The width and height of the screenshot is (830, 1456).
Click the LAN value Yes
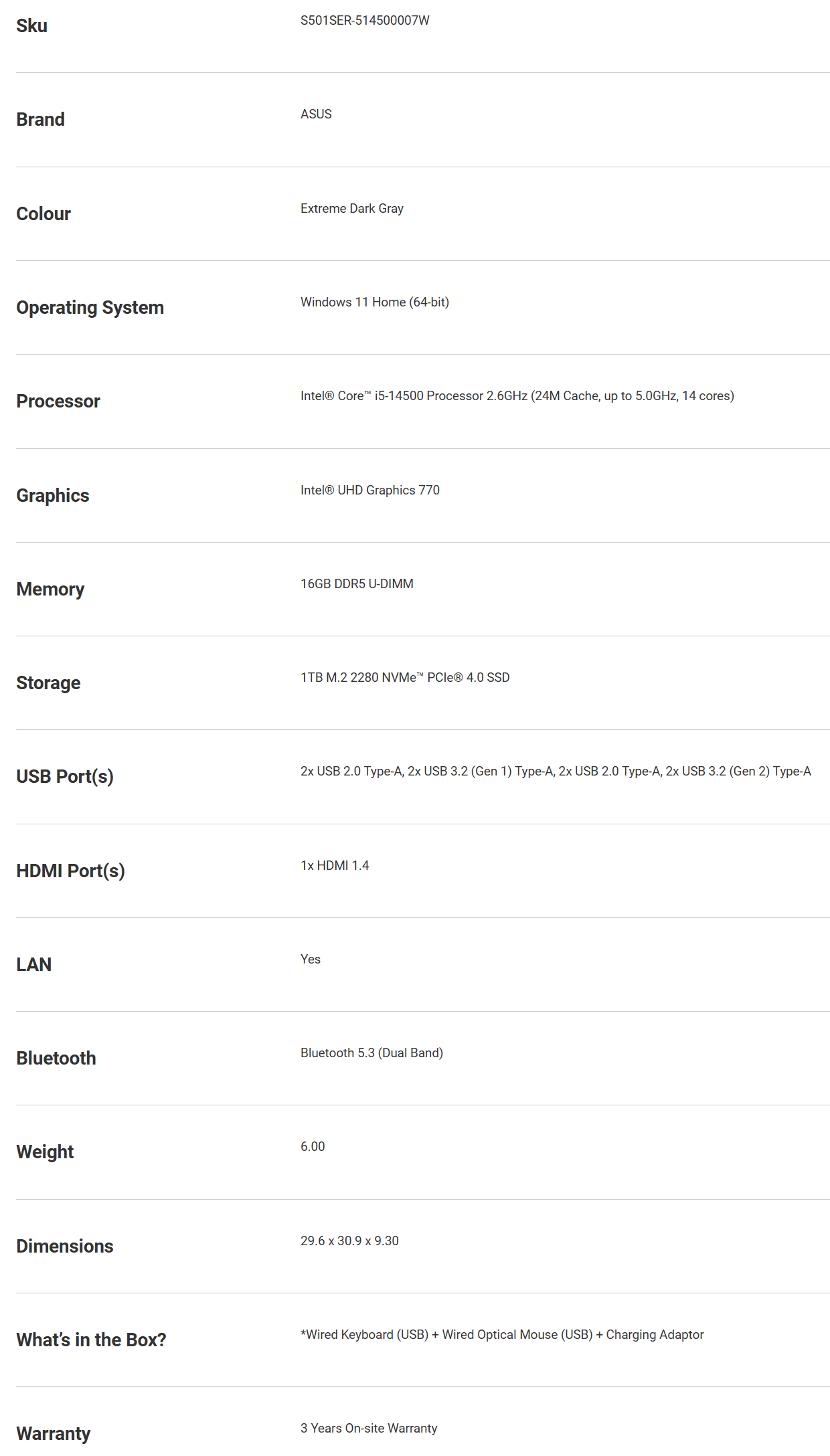coord(311,960)
